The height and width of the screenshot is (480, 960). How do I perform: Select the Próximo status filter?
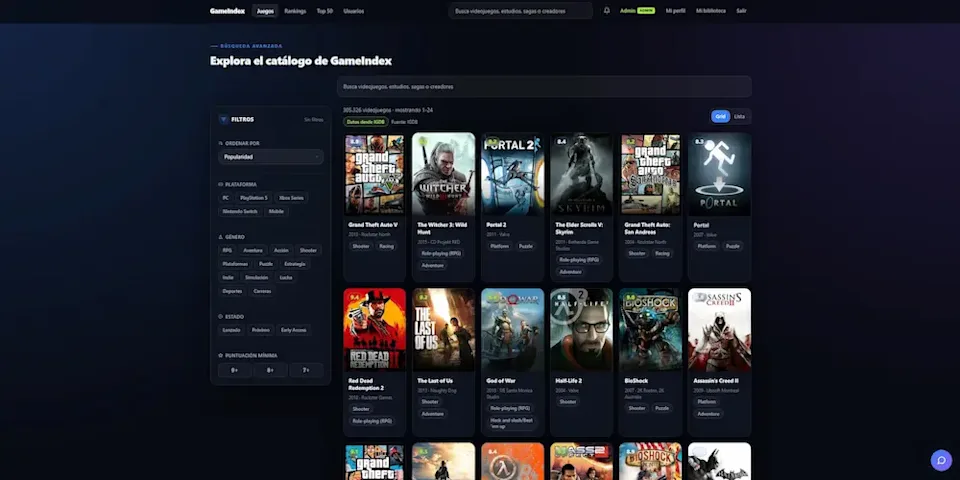pos(260,330)
